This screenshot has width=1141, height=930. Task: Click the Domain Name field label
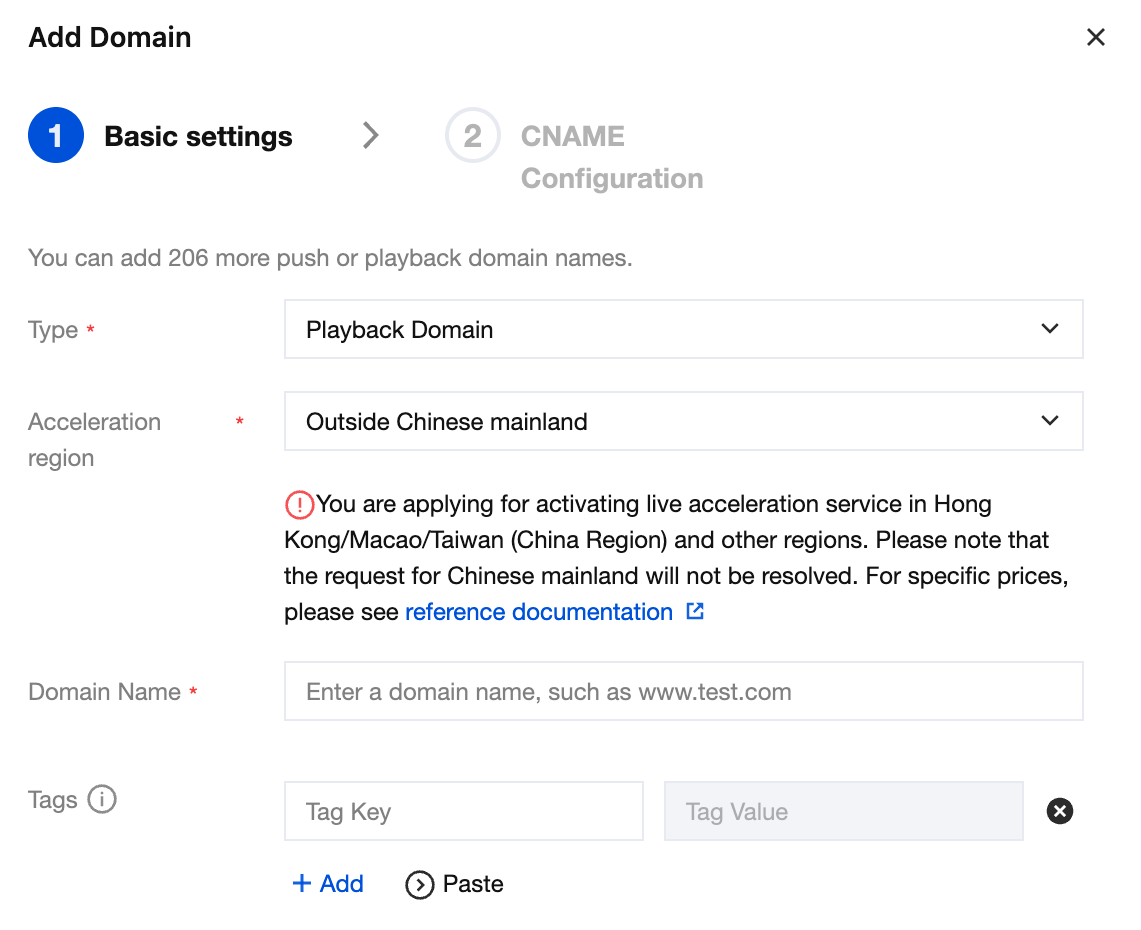pyautogui.click(x=104, y=692)
